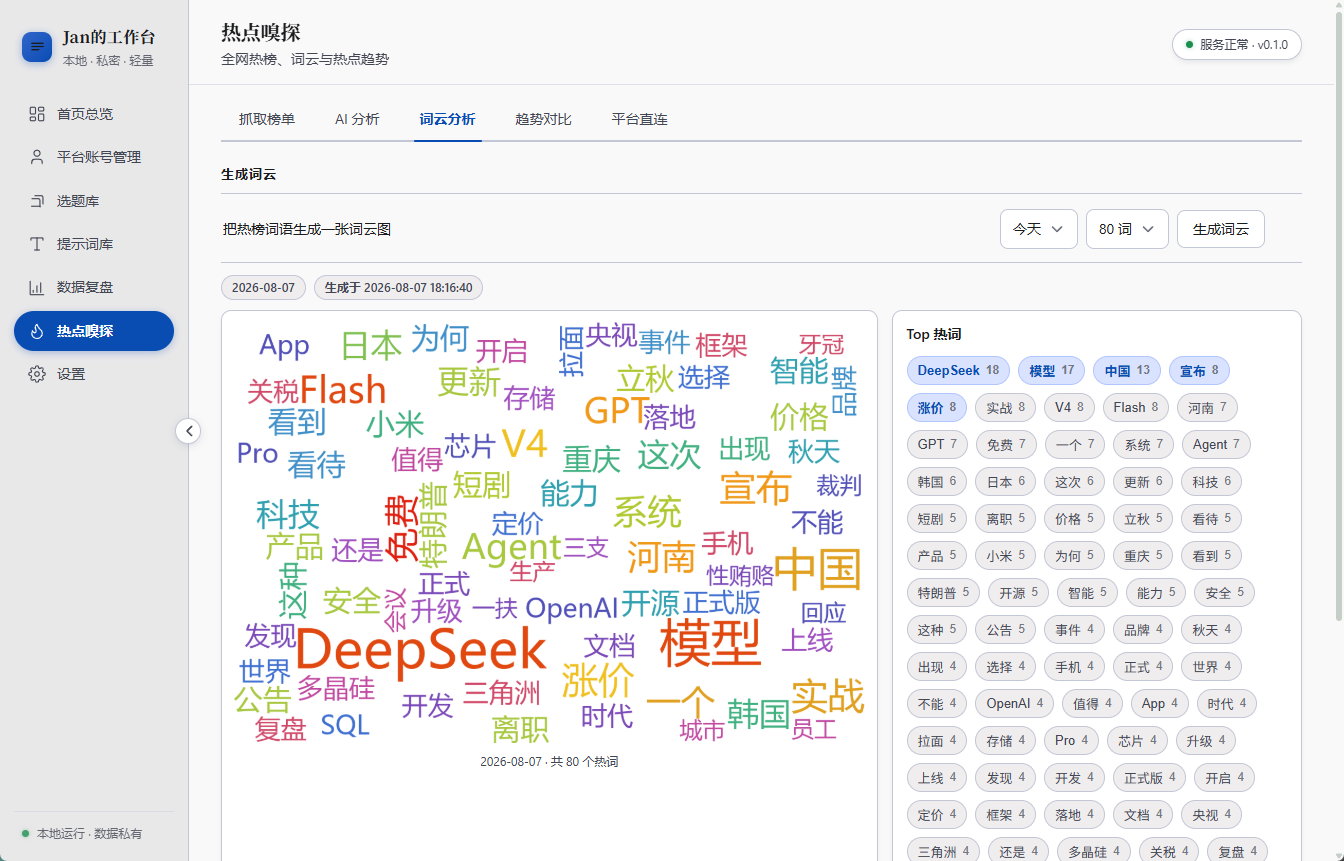Switch to the AI 分析 tab
The image size is (1344, 861).
(x=357, y=119)
